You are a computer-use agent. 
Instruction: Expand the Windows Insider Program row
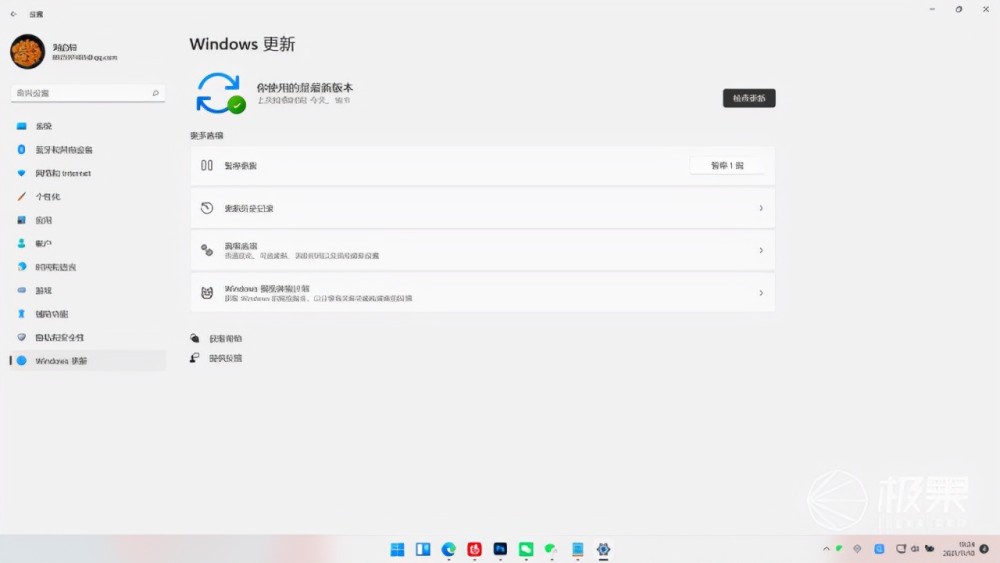pos(482,293)
